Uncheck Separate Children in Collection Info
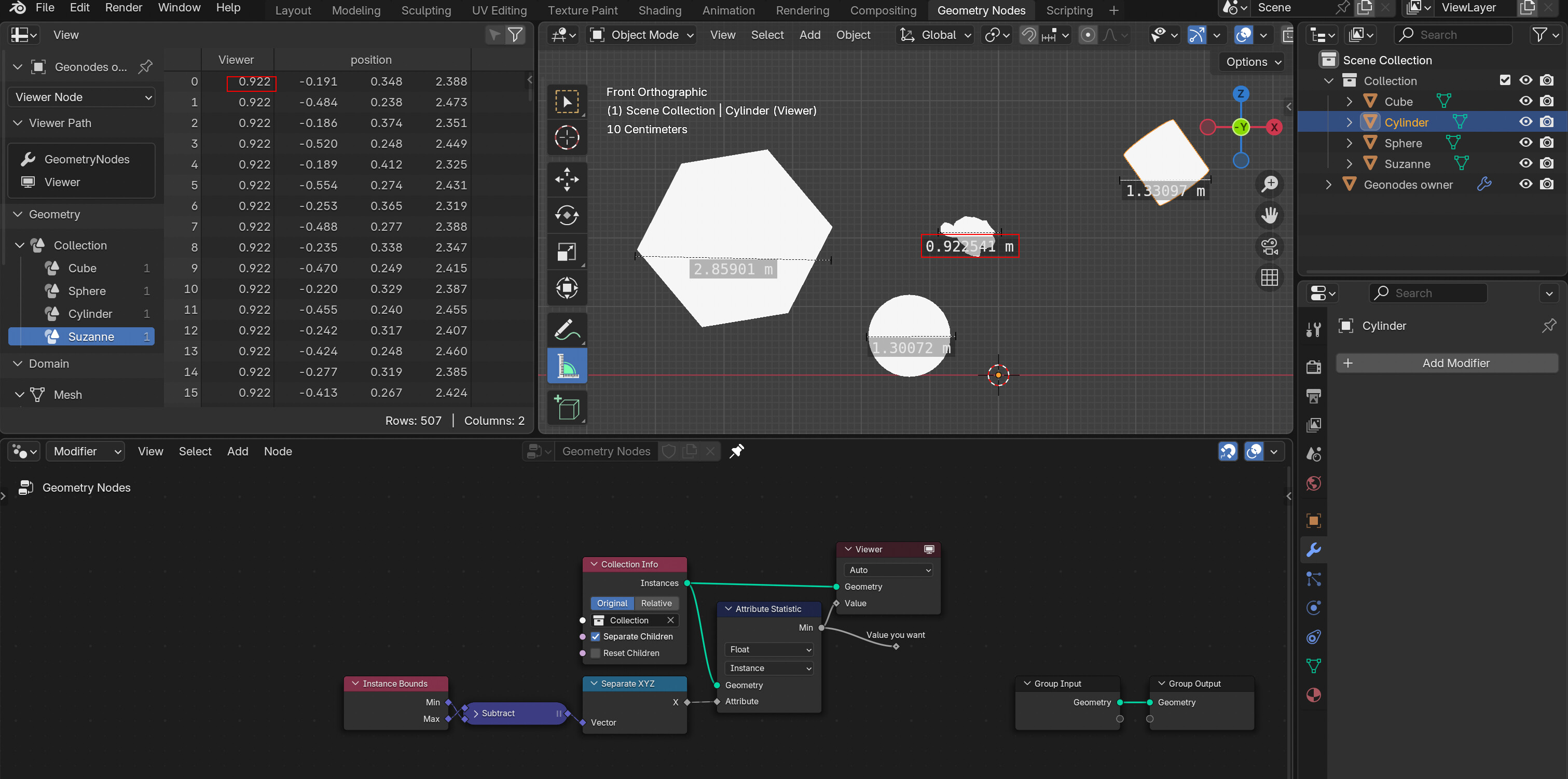The height and width of the screenshot is (779, 1568). point(595,636)
